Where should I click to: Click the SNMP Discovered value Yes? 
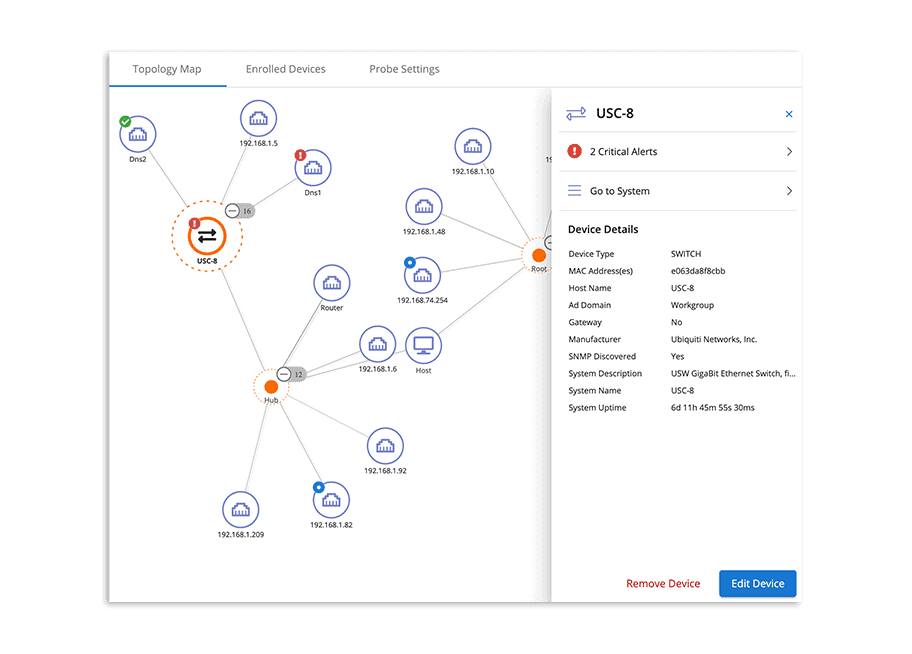pyautogui.click(x=678, y=356)
